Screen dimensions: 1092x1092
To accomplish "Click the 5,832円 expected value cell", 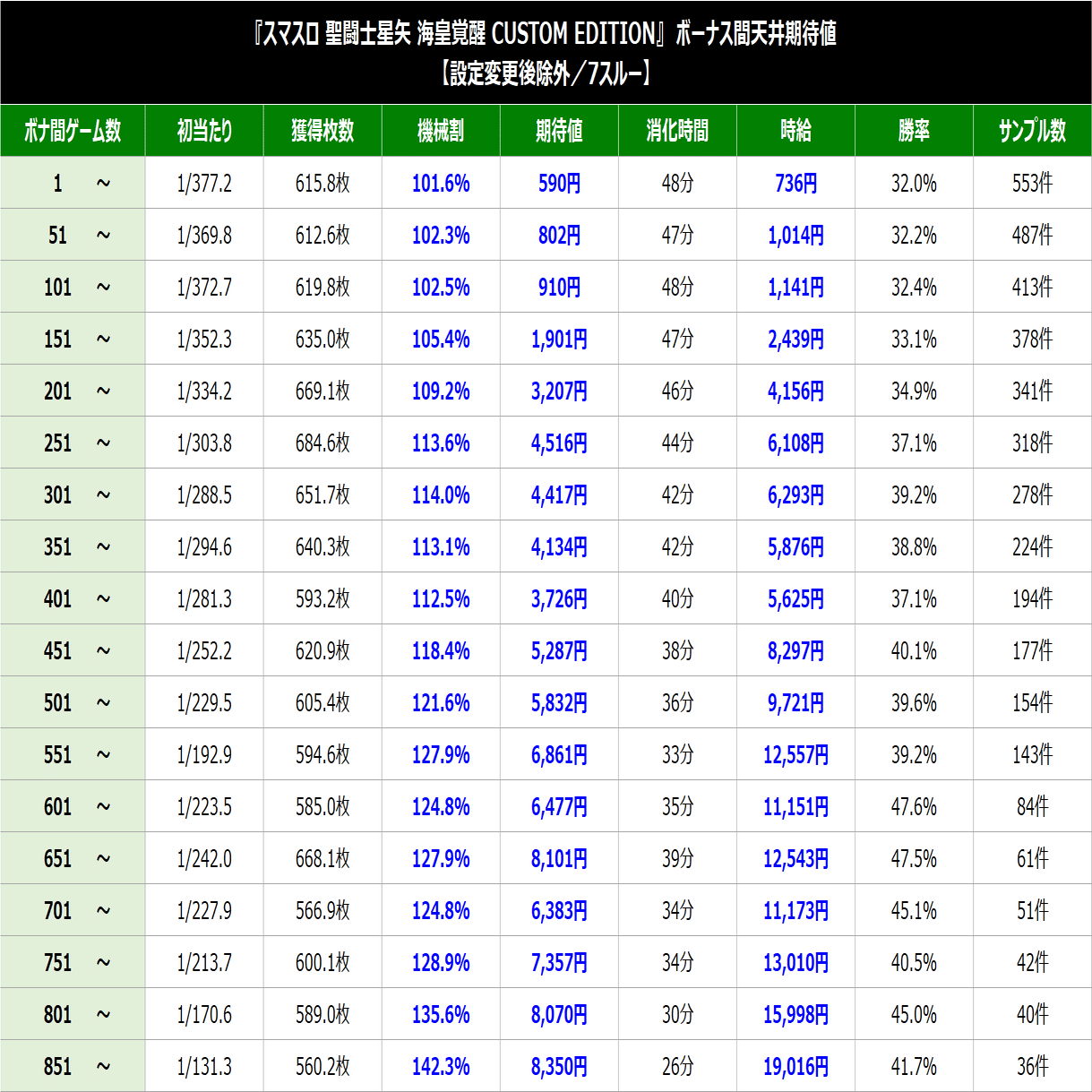I will point(559,702).
